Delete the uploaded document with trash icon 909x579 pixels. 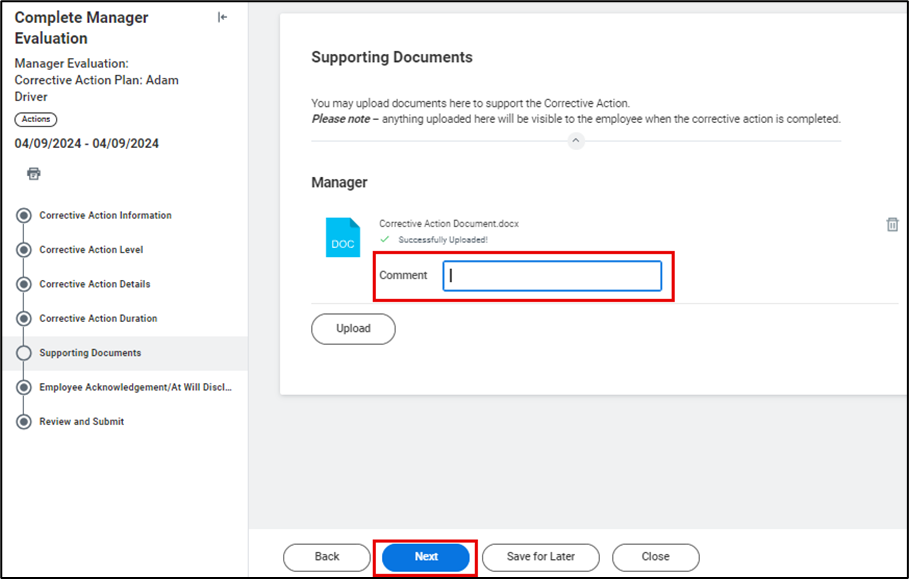pyautogui.click(x=892, y=225)
